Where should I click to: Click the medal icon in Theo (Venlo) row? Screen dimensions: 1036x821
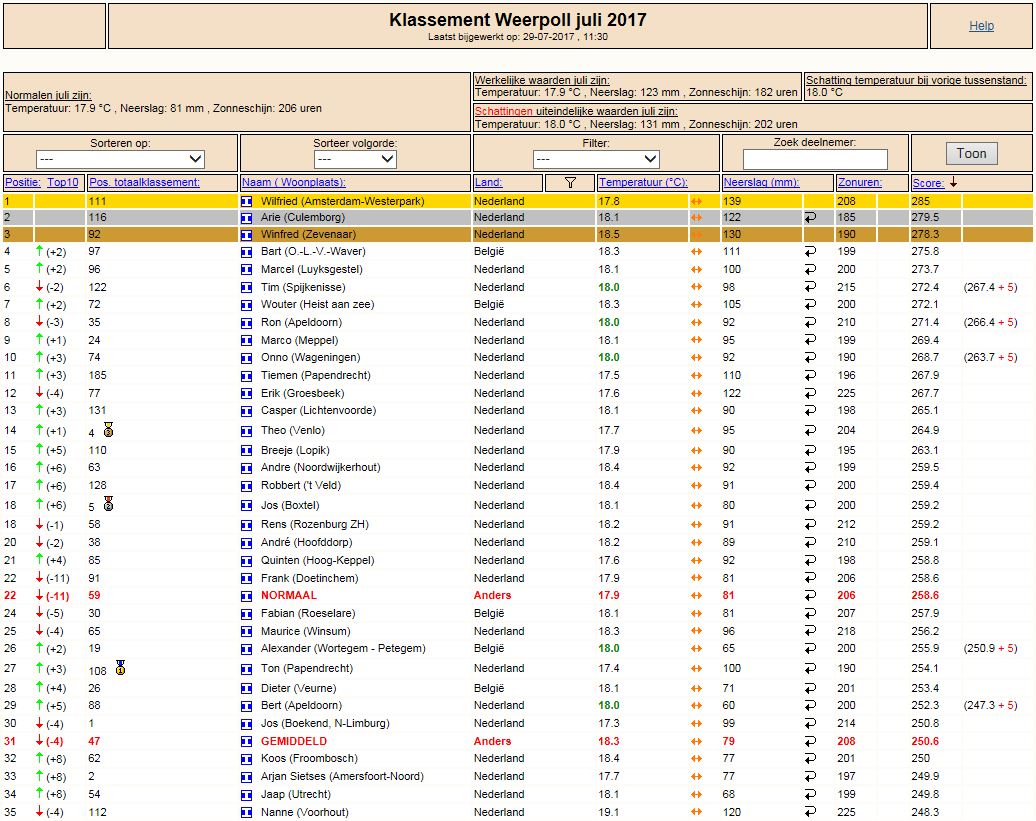coord(108,430)
